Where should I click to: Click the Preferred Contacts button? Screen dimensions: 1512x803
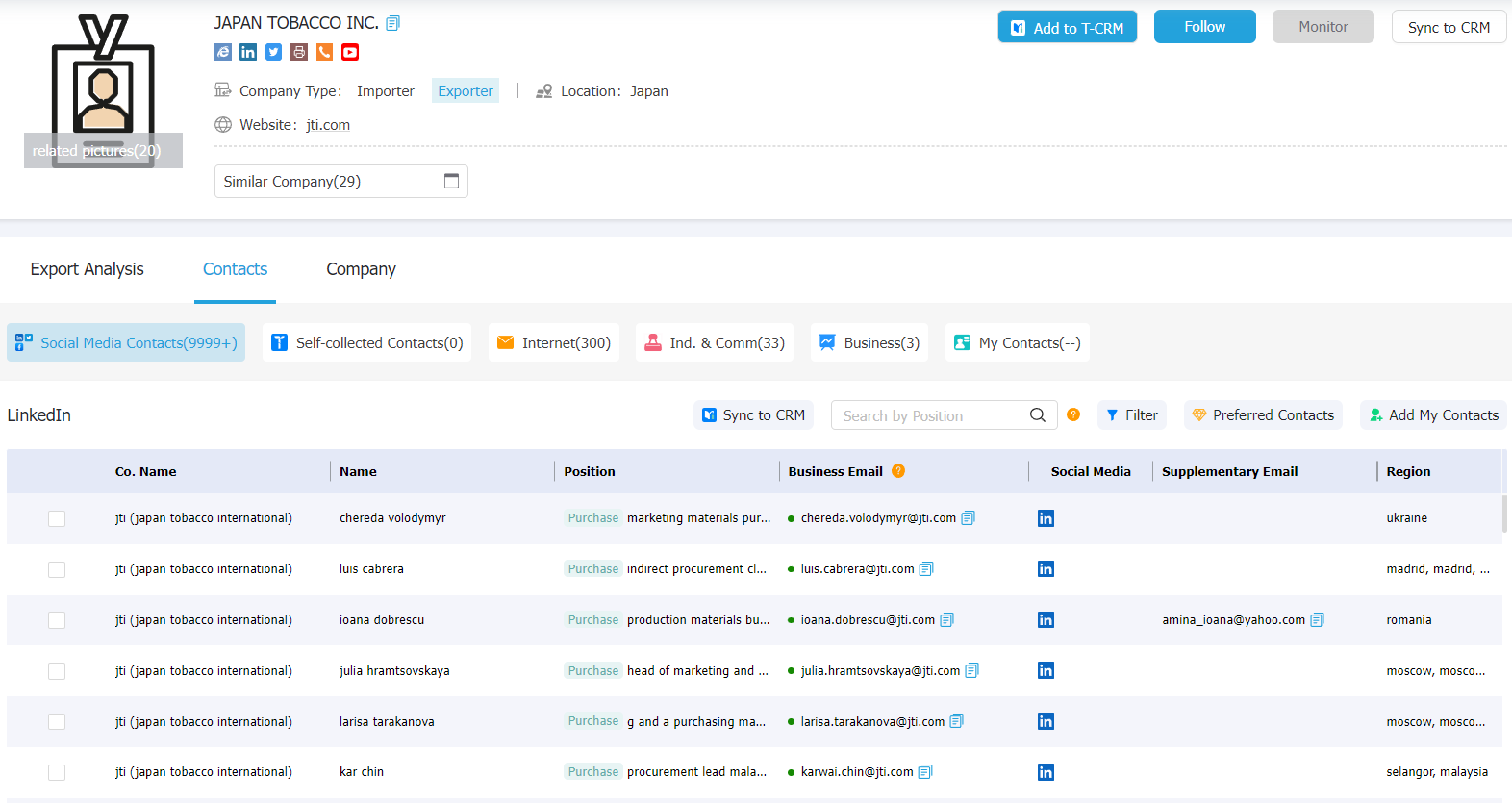pyautogui.click(x=1263, y=414)
